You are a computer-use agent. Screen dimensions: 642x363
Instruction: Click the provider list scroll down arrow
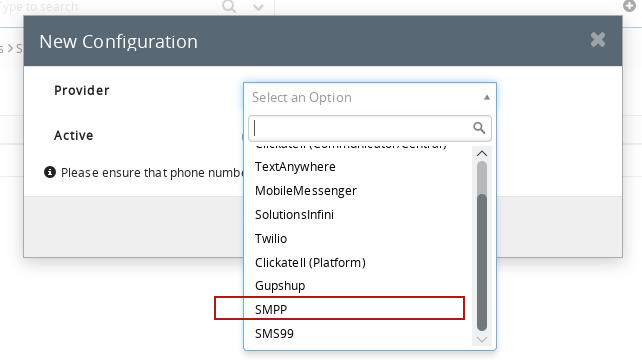coord(482,340)
